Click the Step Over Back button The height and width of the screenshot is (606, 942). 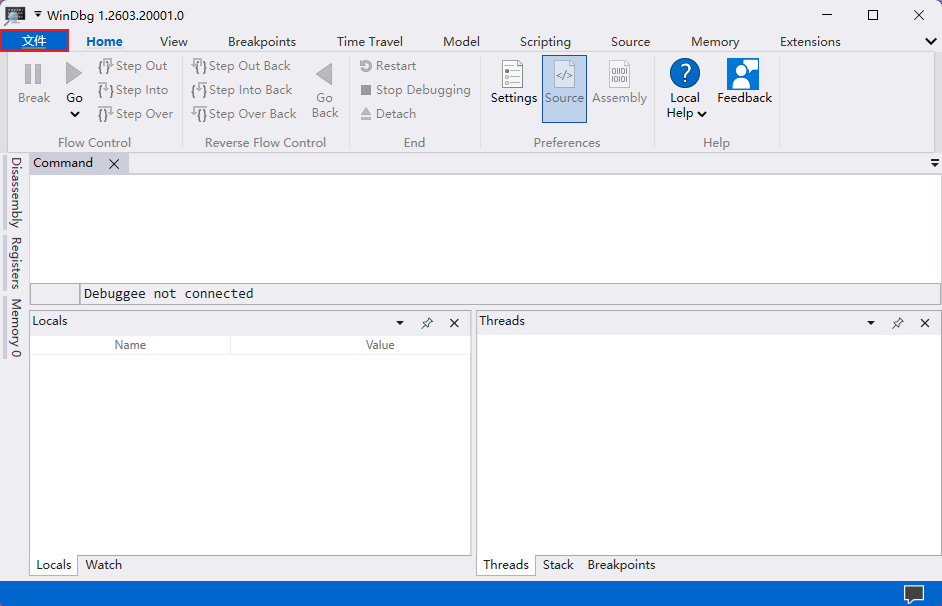(244, 114)
